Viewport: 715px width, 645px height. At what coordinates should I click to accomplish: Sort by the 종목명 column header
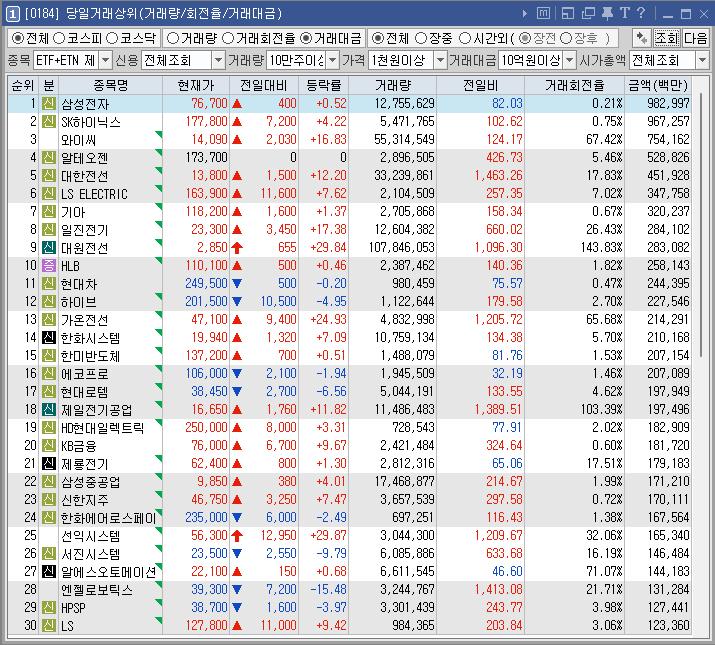[110, 85]
